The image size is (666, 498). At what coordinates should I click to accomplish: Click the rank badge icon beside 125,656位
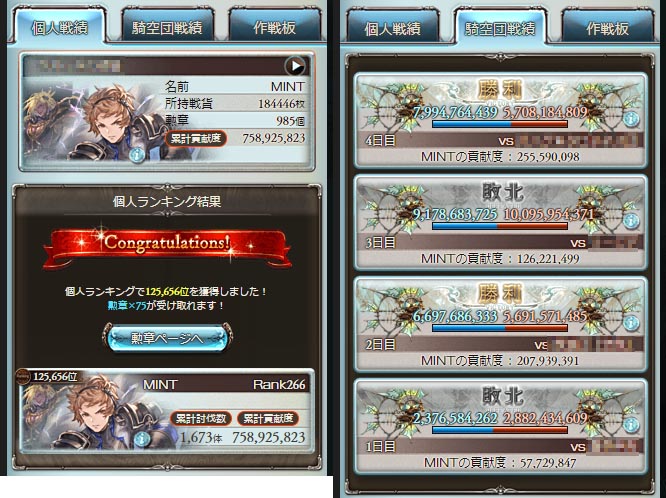(x=23, y=376)
